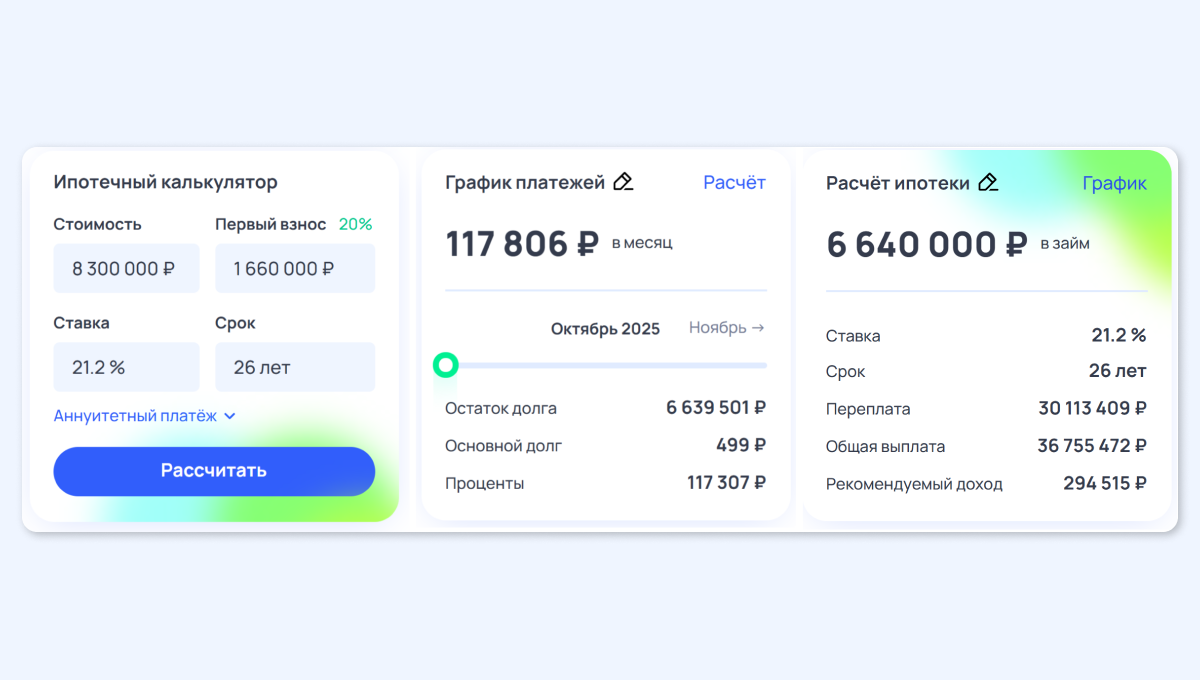The height and width of the screenshot is (680, 1200).
Task: Switch to График view in mortgage card
Action: pyautogui.click(x=1114, y=183)
